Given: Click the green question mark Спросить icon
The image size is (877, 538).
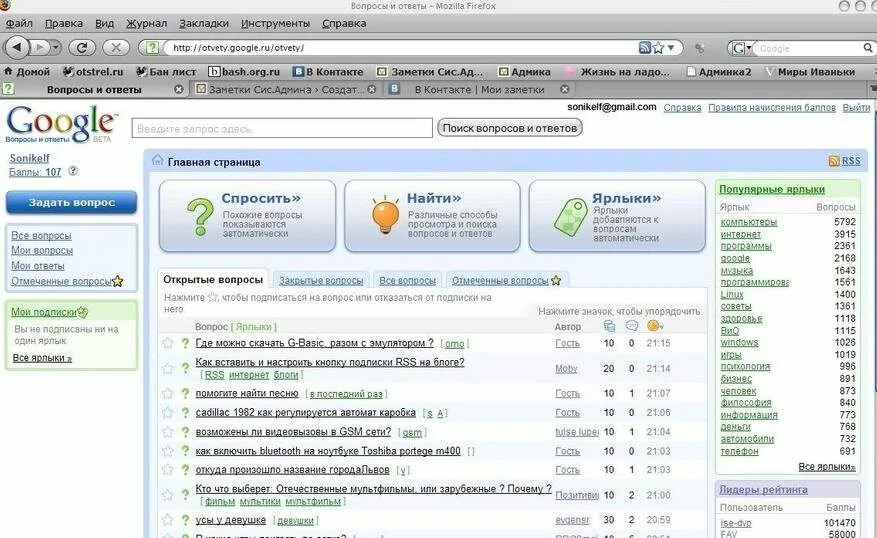Looking at the screenshot, I should (200, 216).
